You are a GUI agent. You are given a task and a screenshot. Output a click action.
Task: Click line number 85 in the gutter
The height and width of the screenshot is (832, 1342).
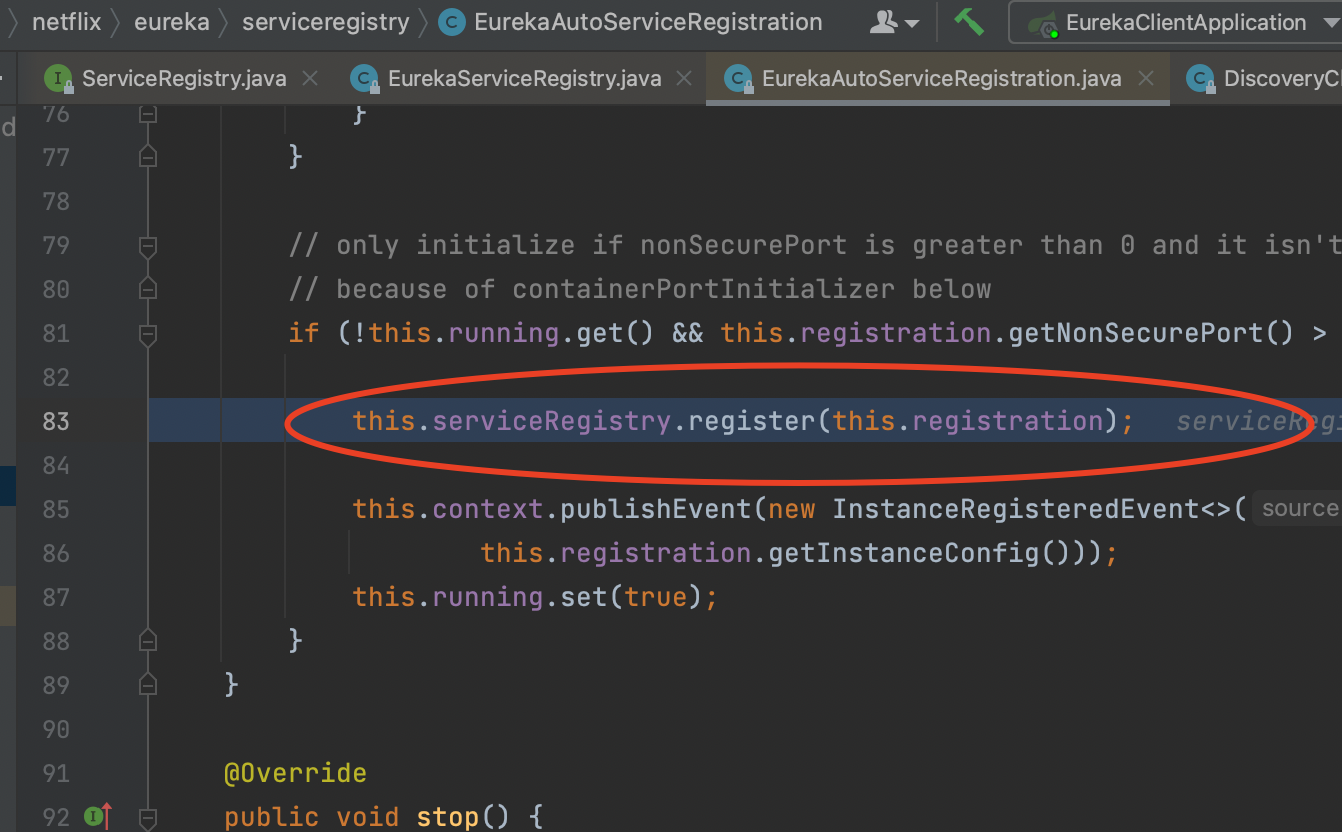pyautogui.click(x=56, y=509)
